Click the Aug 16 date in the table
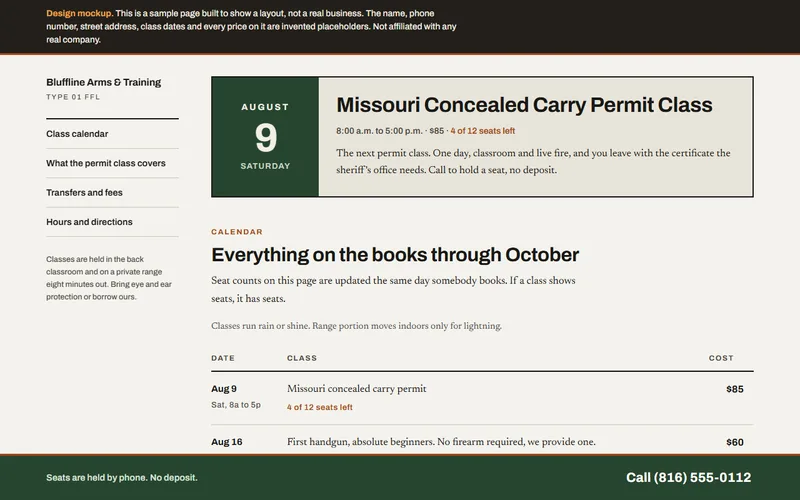This screenshot has height=500, width=800. coord(227,442)
